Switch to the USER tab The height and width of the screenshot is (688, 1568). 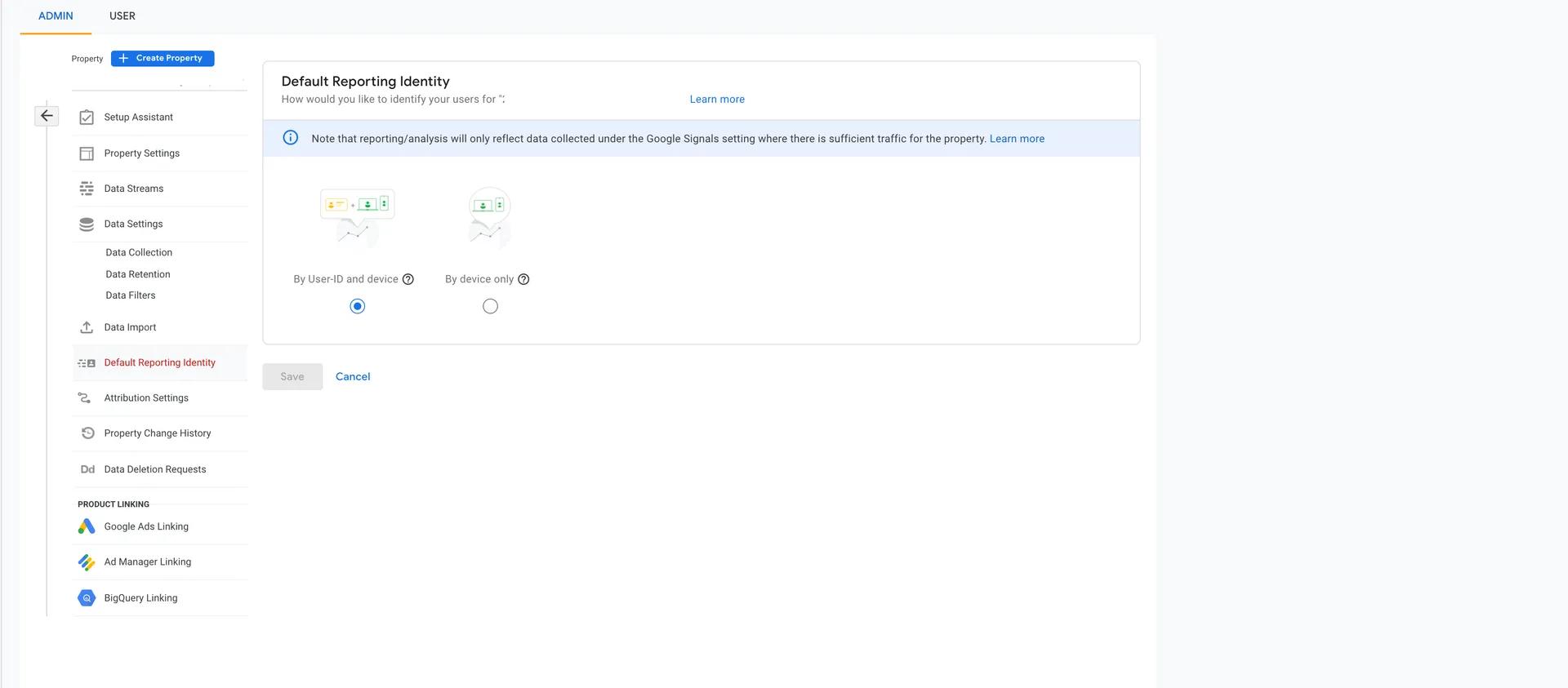pyautogui.click(x=122, y=16)
